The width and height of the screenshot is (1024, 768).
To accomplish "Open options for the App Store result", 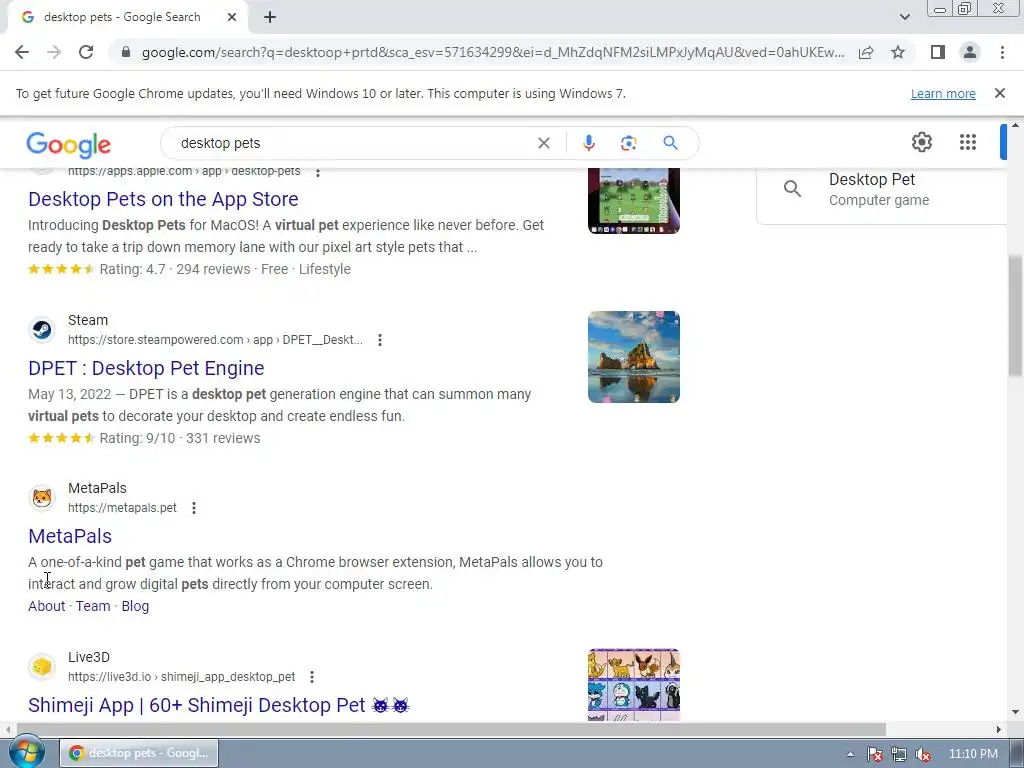I will pos(318,172).
